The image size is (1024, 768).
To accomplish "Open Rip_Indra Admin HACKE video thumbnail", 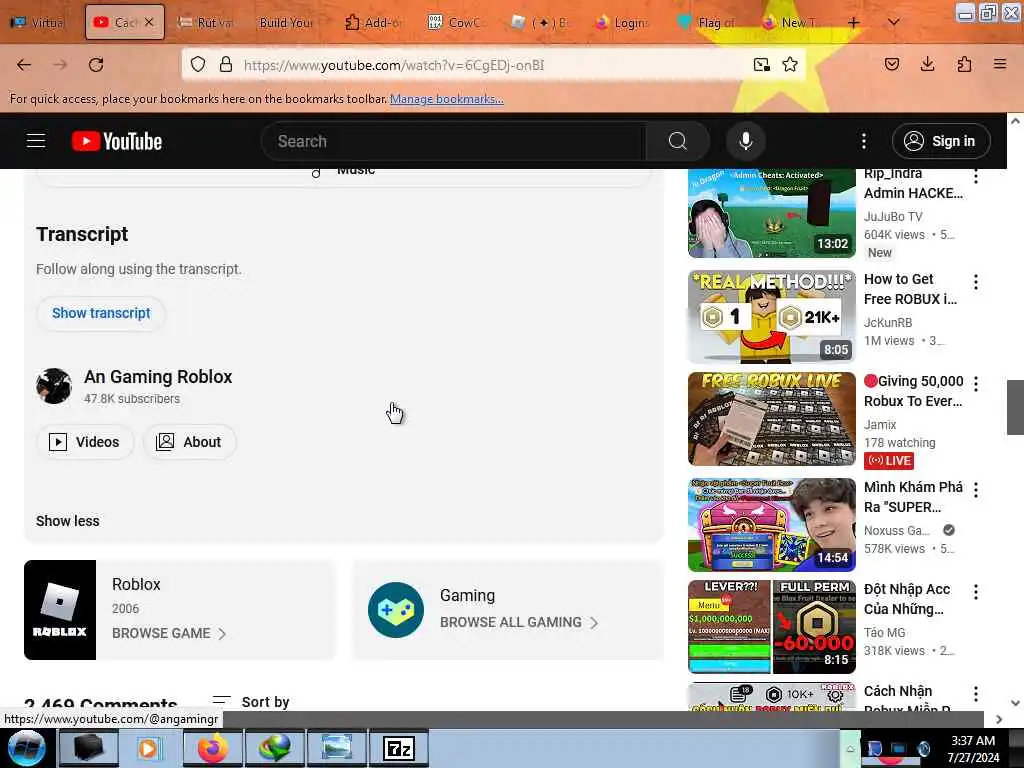I will 771,214.
